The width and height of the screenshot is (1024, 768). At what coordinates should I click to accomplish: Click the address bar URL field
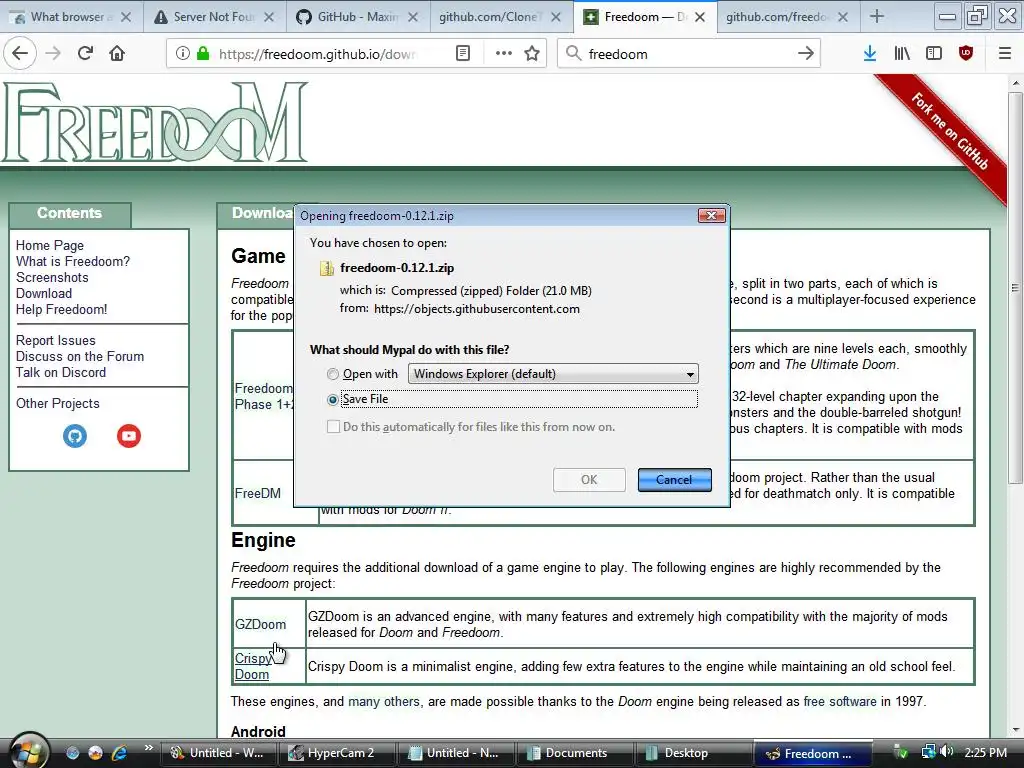(316, 54)
